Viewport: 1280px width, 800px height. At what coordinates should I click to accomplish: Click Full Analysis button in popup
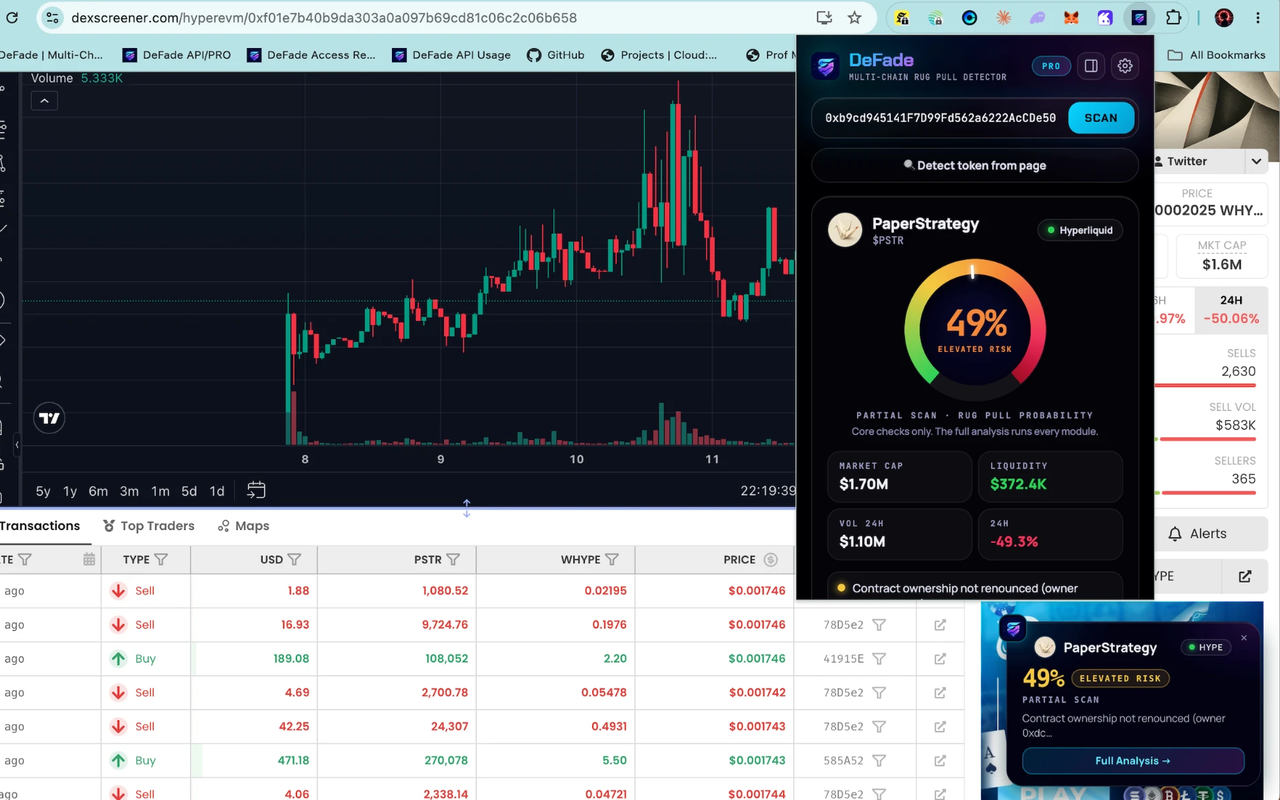point(1133,761)
